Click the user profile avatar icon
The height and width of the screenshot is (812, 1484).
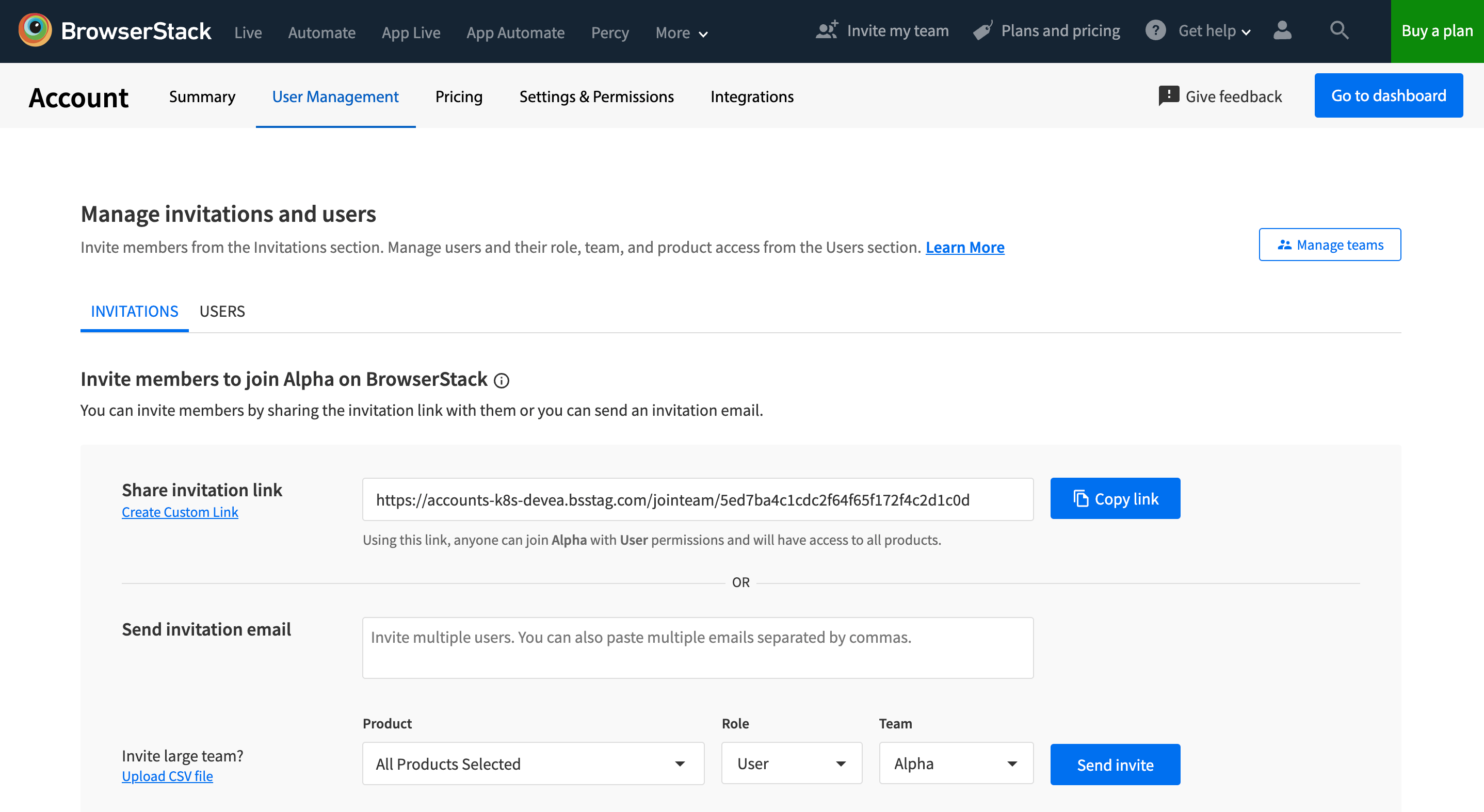pyautogui.click(x=1282, y=30)
